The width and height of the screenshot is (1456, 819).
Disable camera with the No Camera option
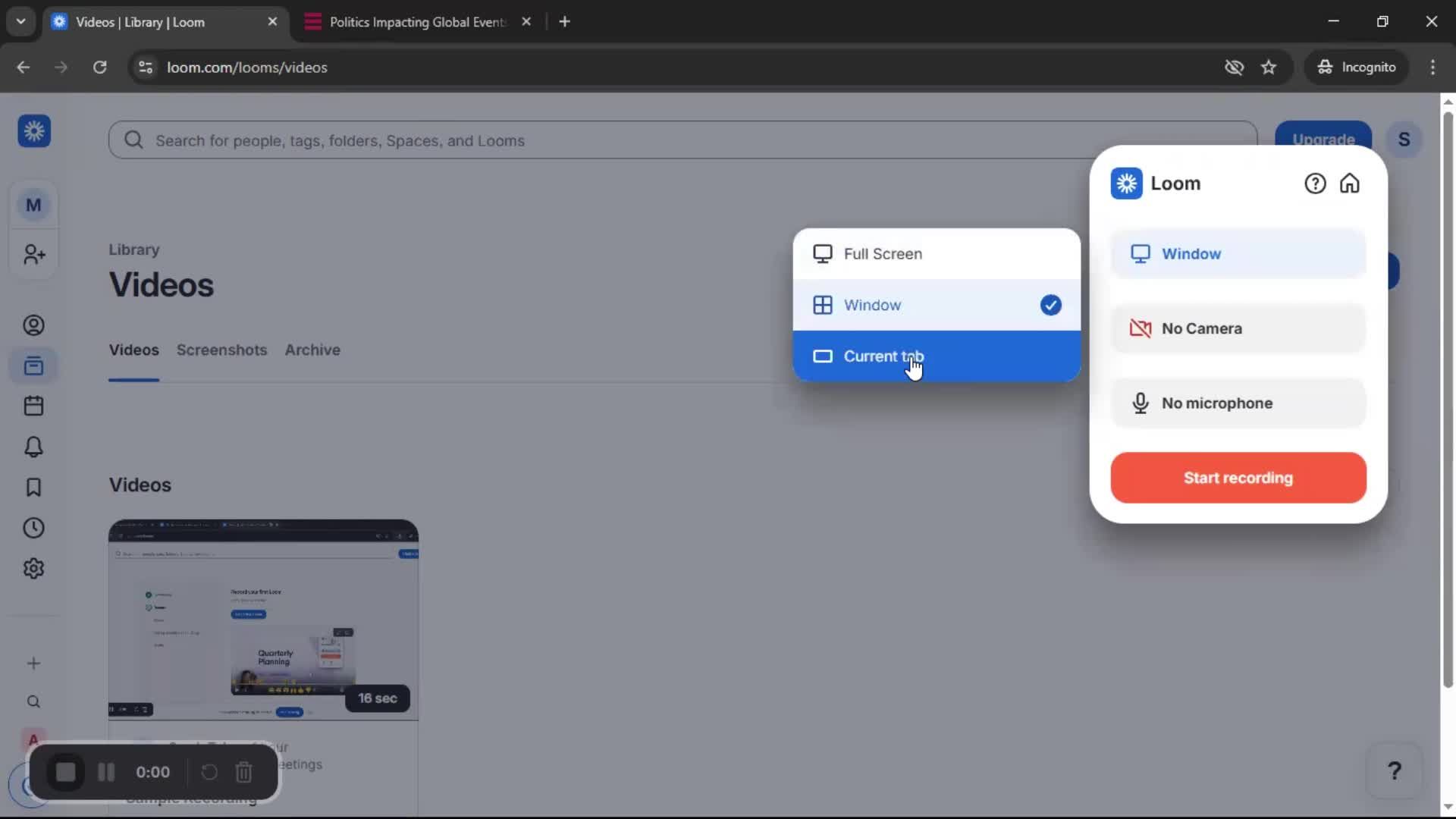pos(1236,328)
